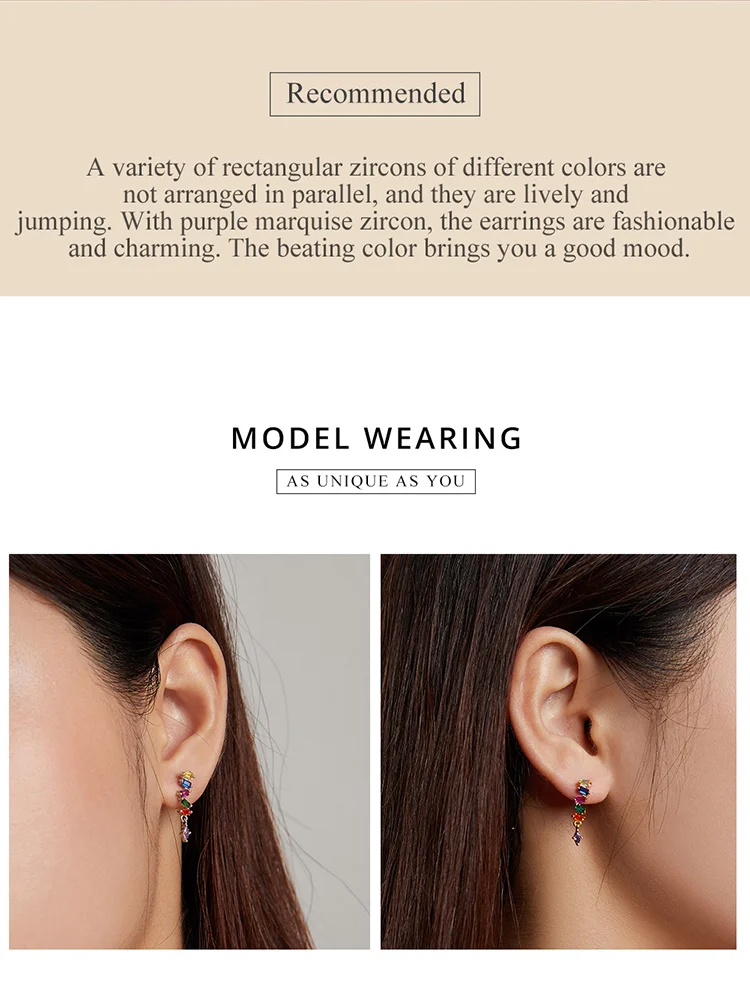
Task: Click the boxed Recommended label
Action: 375,94
